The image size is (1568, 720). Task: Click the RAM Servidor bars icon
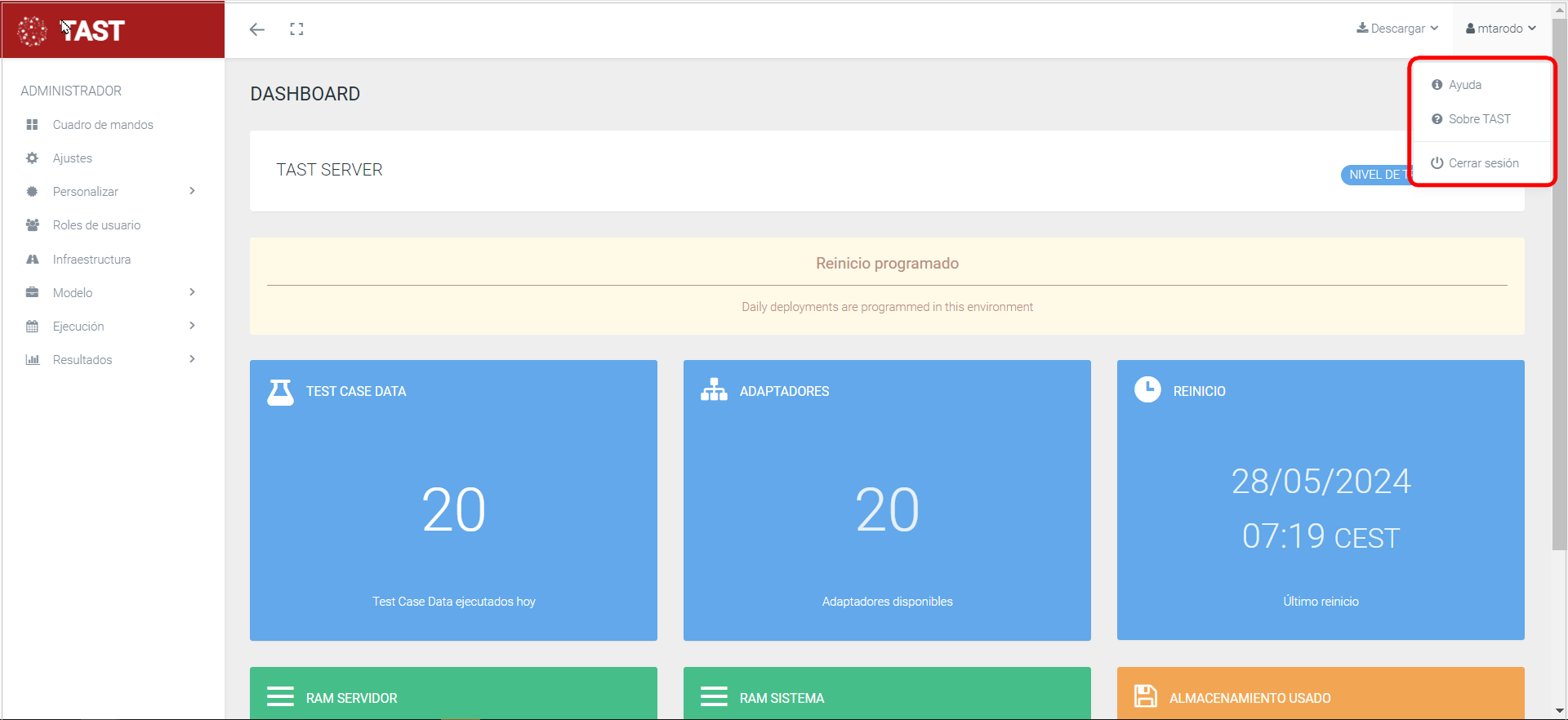click(280, 696)
